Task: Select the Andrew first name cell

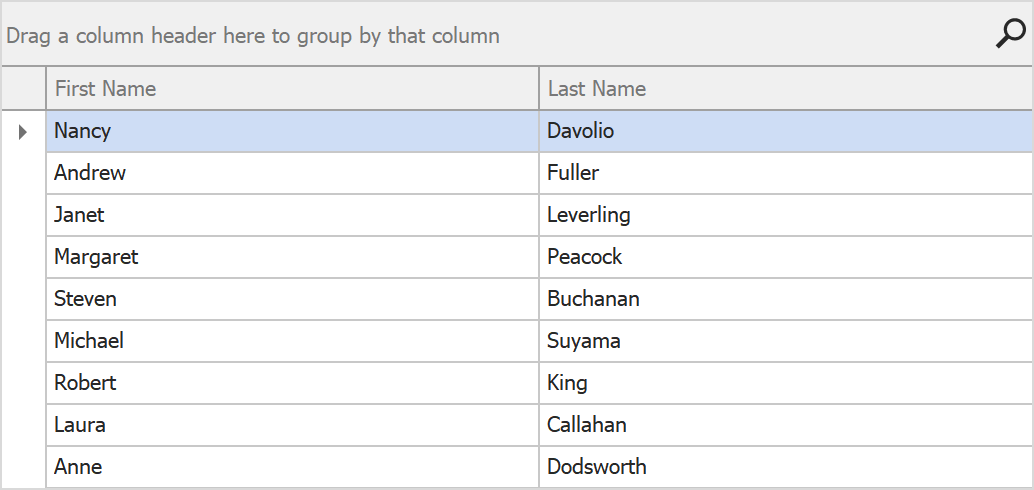Action: tap(90, 173)
